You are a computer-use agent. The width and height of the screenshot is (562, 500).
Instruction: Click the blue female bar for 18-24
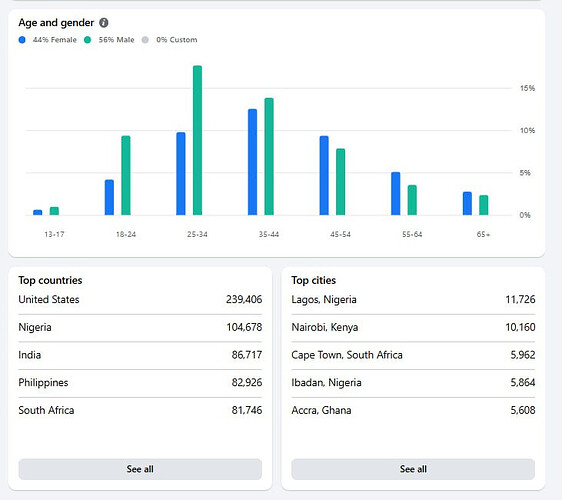[x=109, y=197]
